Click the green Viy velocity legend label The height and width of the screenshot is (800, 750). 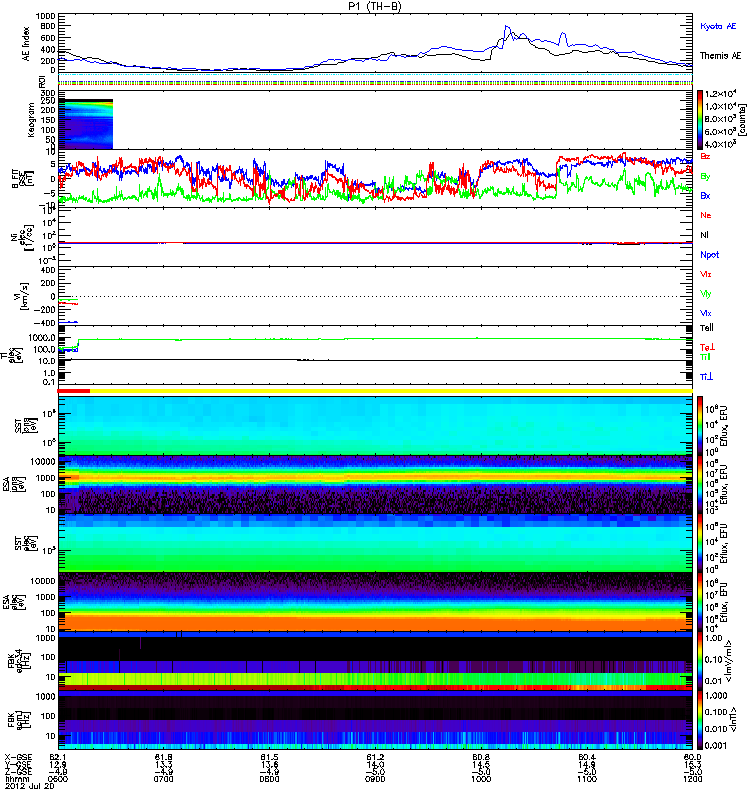(706, 294)
